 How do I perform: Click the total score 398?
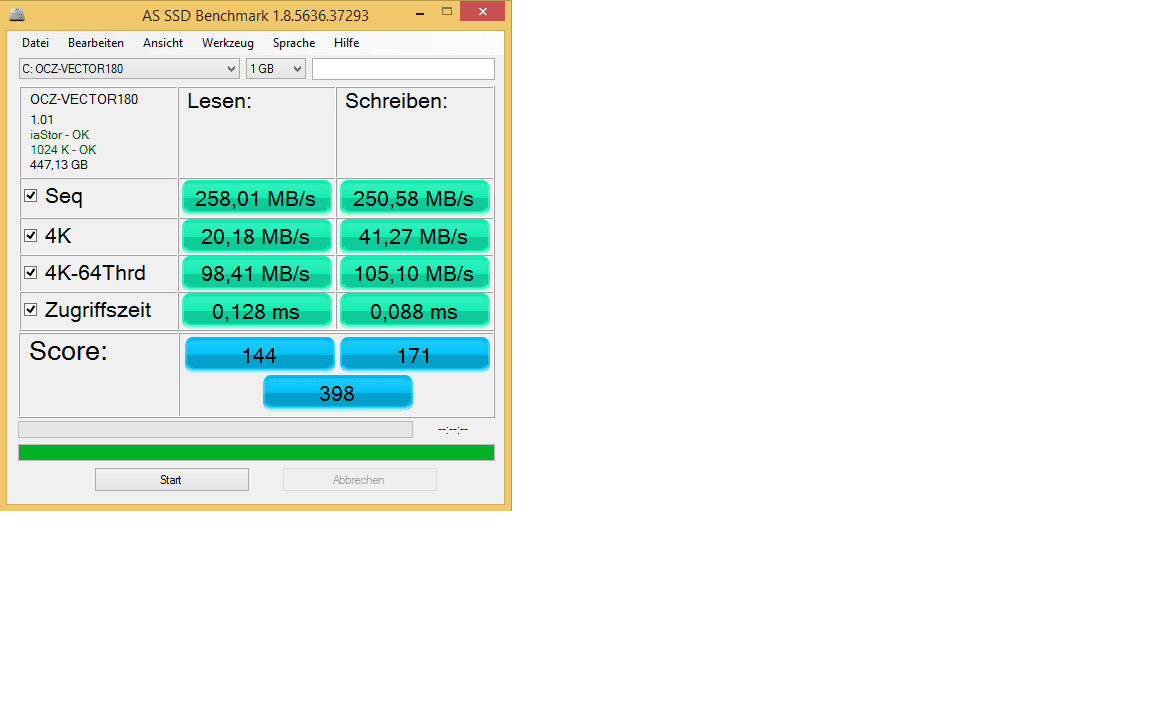tap(337, 393)
